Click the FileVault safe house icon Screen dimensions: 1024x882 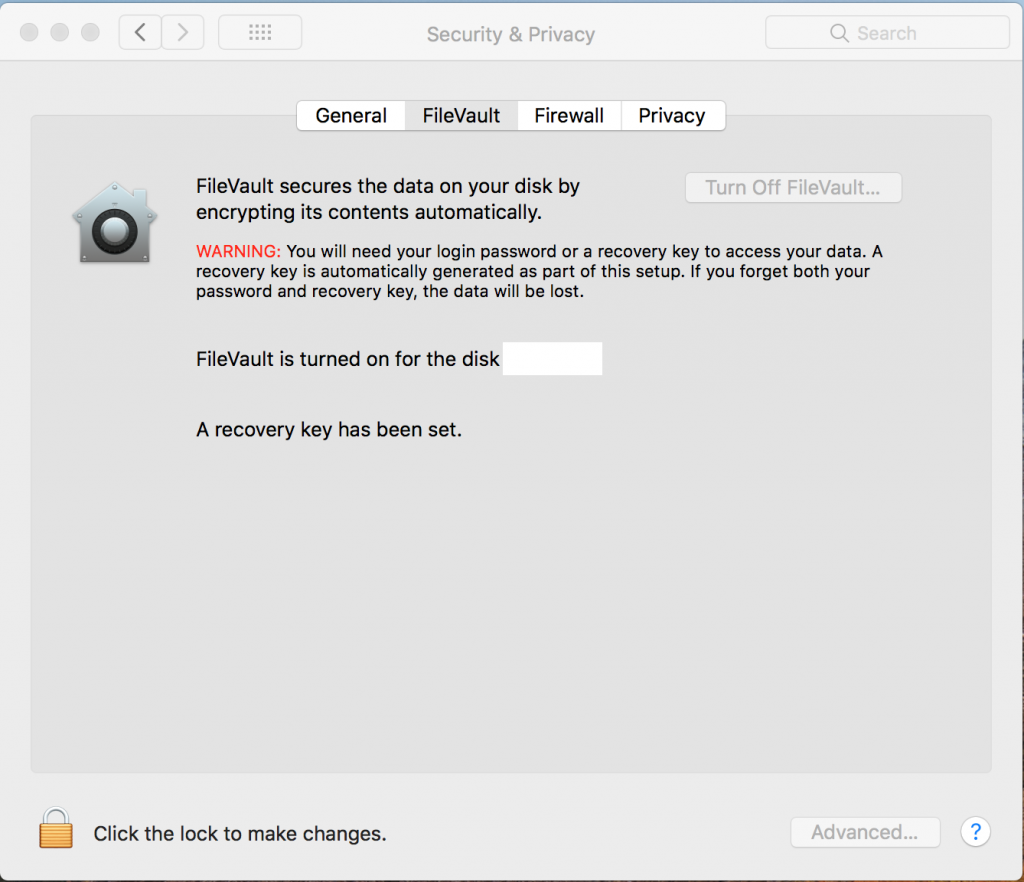click(115, 223)
